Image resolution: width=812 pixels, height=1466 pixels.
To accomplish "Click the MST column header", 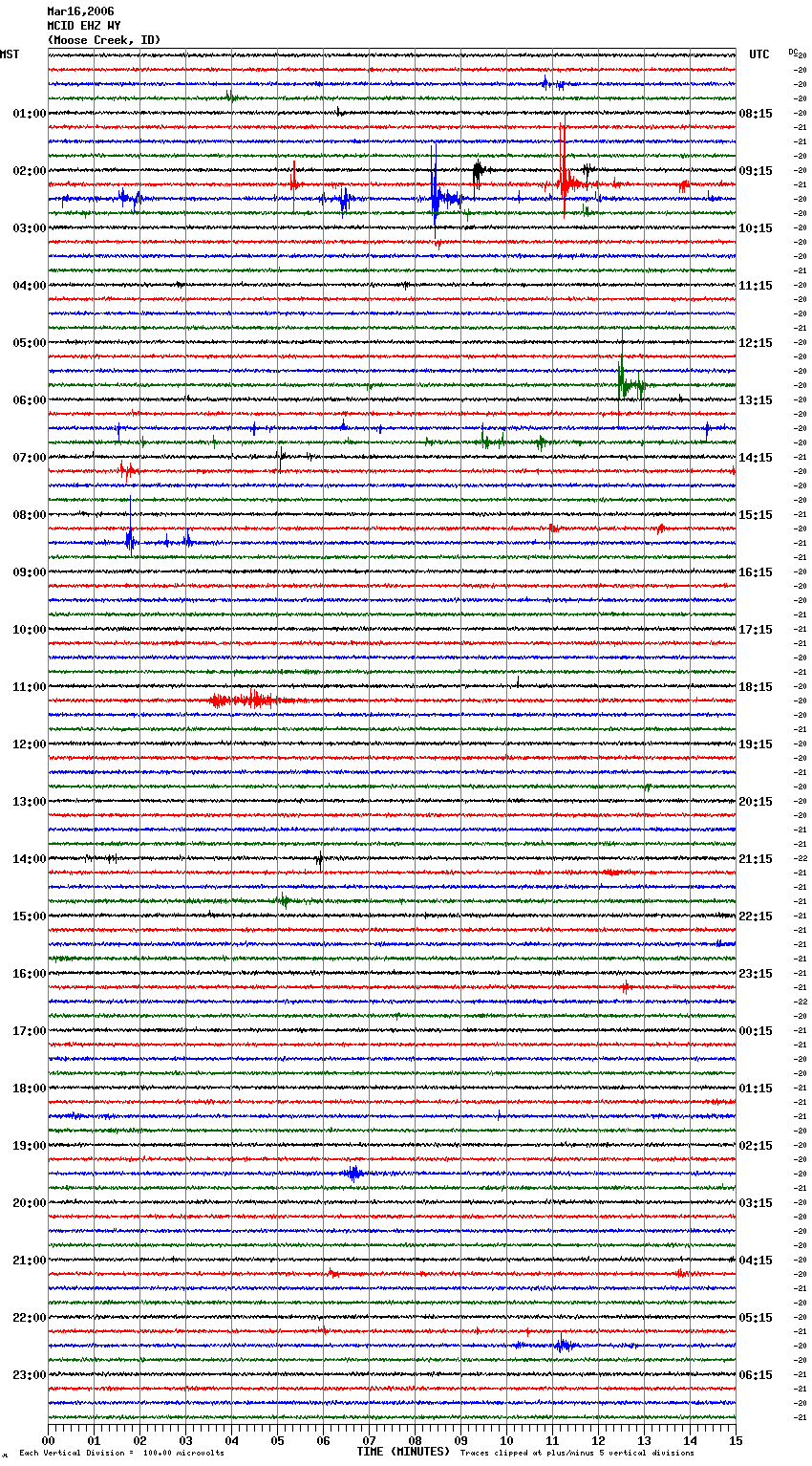I will (10, 54).
